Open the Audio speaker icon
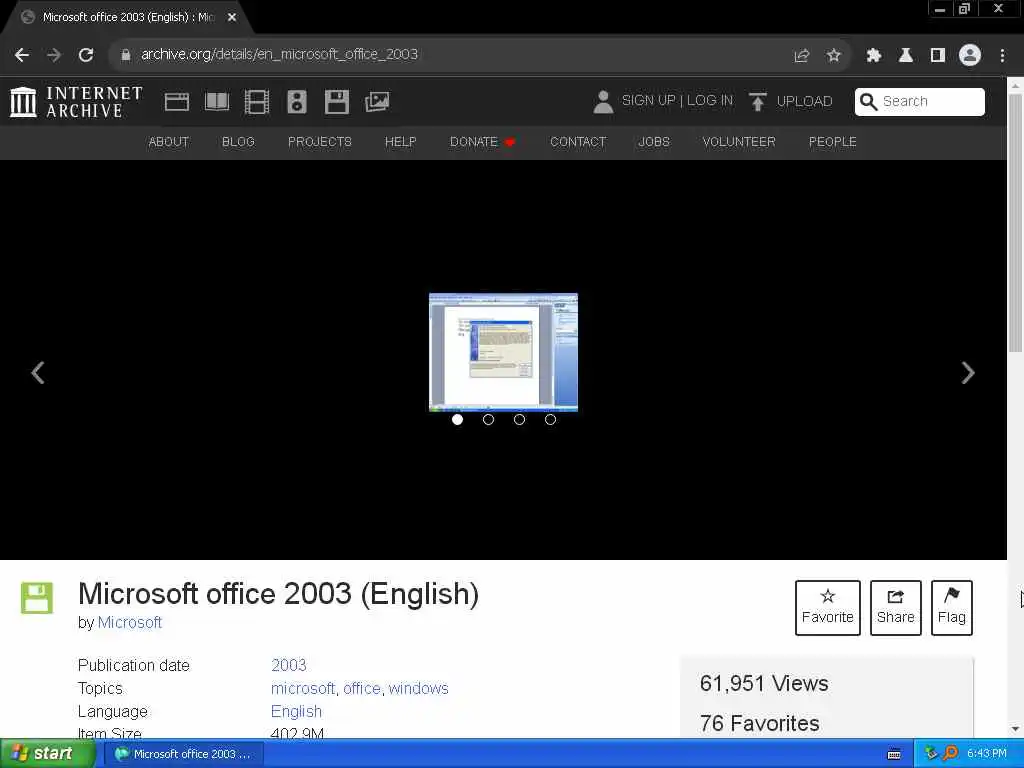The image size is (1024, 768). (x=296, y=102)
